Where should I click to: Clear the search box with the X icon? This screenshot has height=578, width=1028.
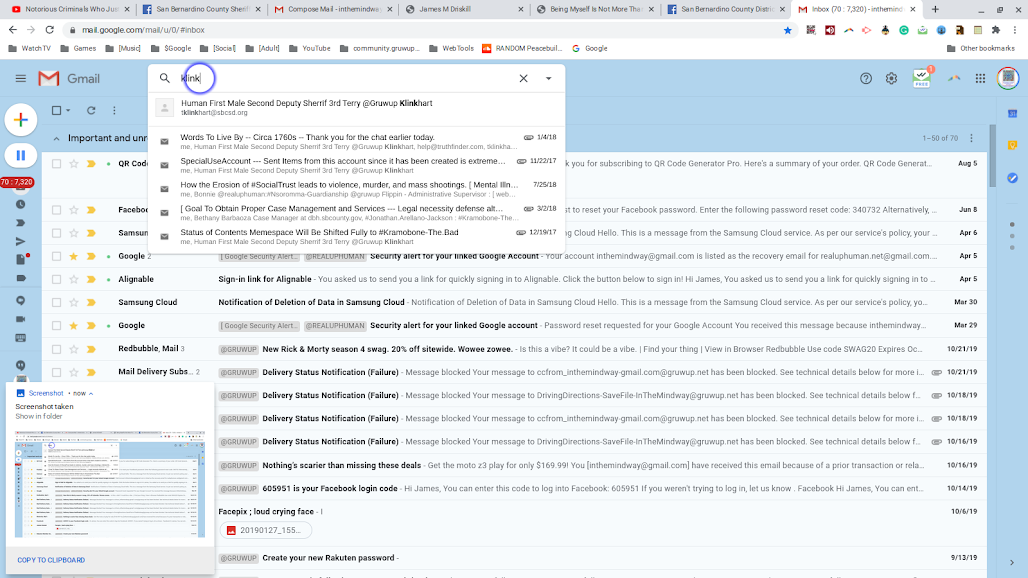(523, 79)
